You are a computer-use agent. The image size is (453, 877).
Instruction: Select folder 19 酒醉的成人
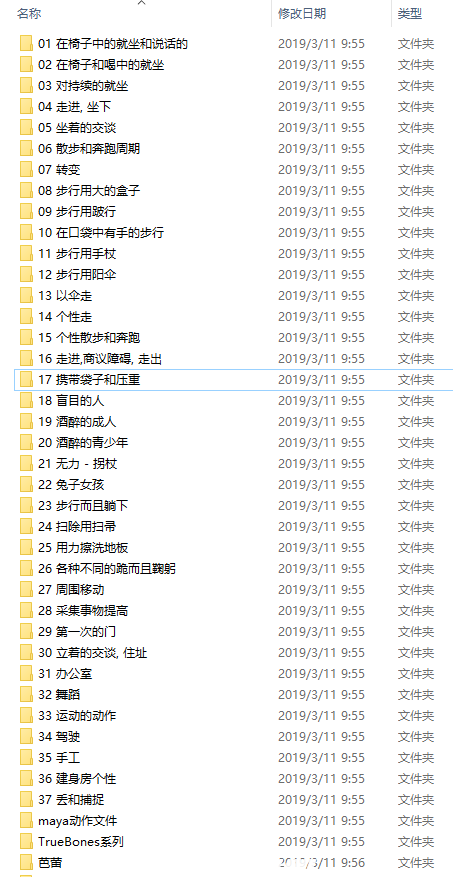pyautogui.click(x=77, y=422)
